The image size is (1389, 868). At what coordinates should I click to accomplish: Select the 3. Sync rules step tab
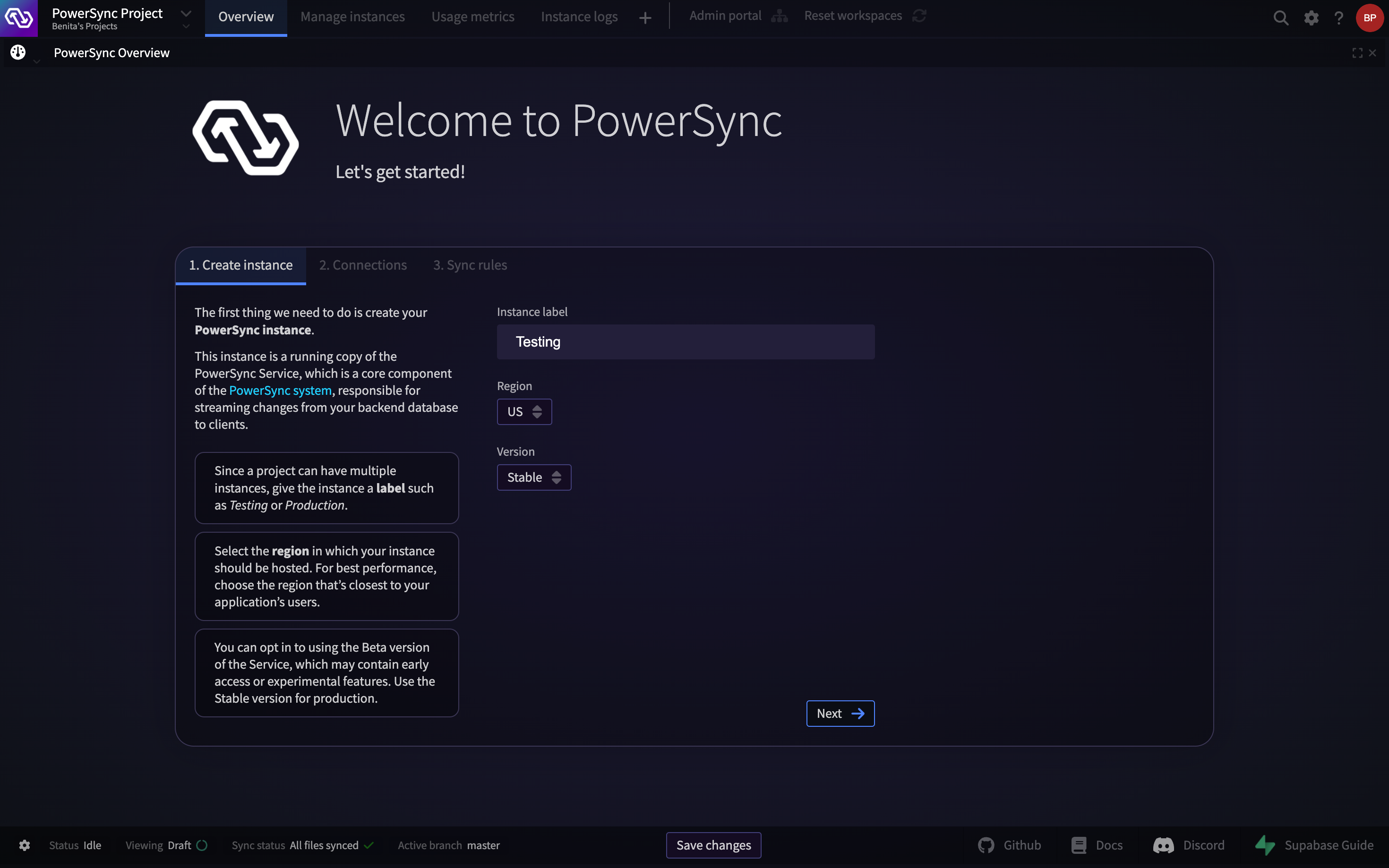[x=470, y=265]
